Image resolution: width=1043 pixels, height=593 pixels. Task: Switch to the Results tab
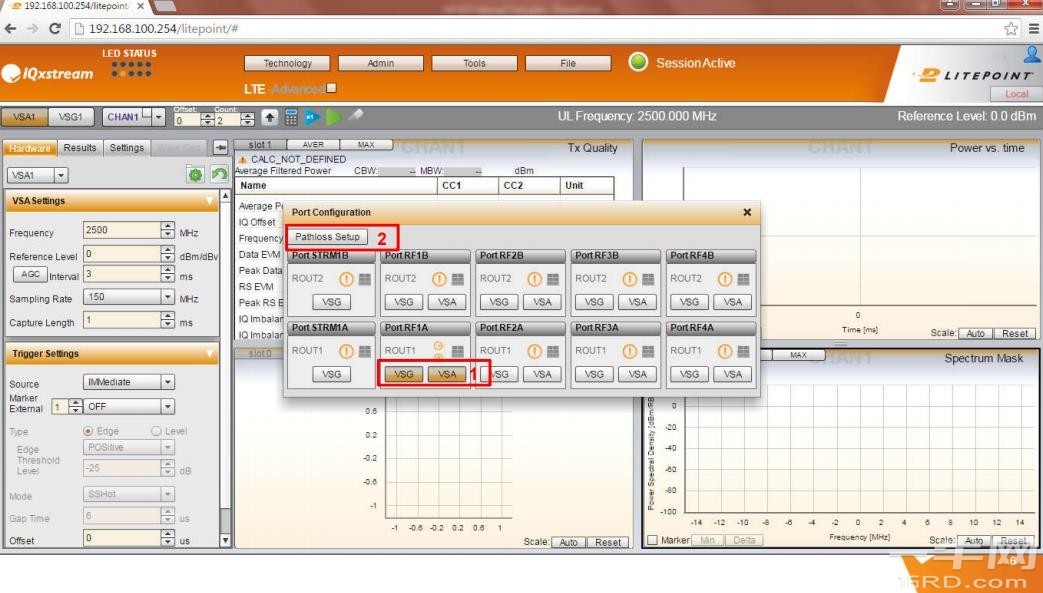pos(80,148)
